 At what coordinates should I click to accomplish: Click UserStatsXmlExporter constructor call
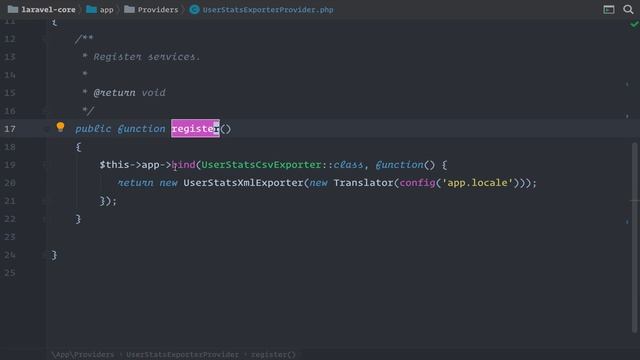[x=243, y=183]
